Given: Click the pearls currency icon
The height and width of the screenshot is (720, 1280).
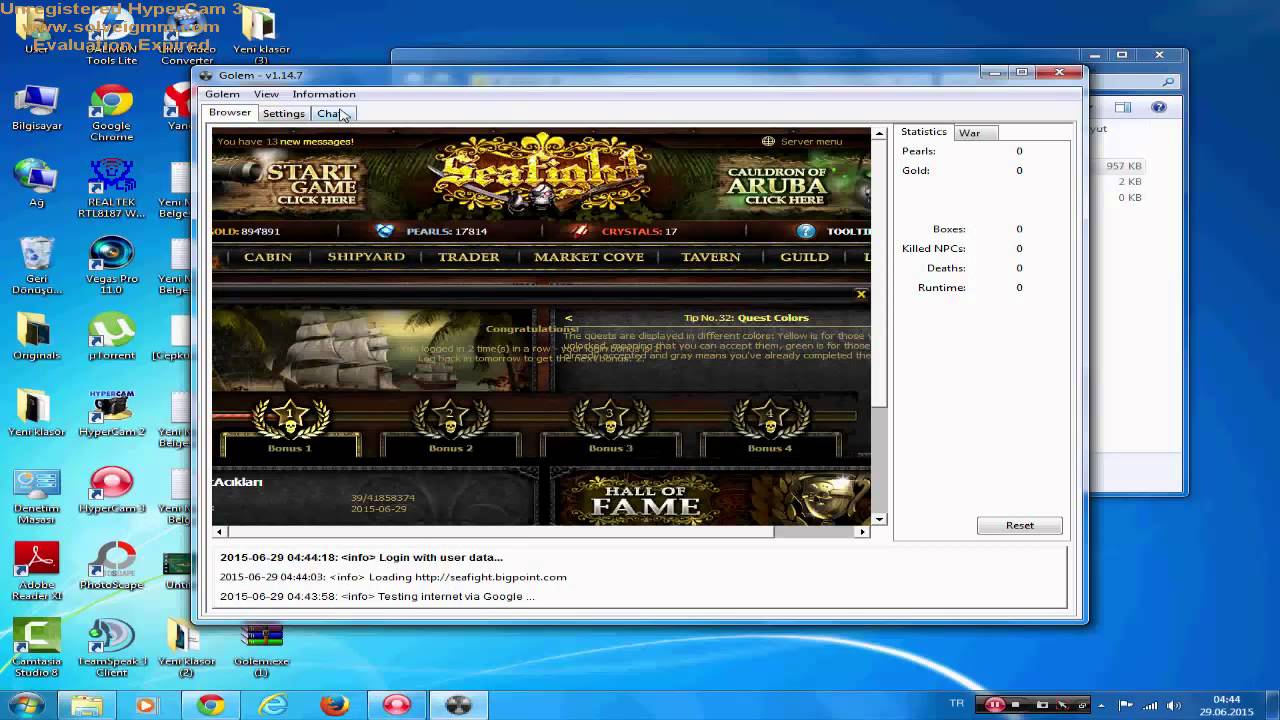Looking at the screenshot, I should (385, 231).
